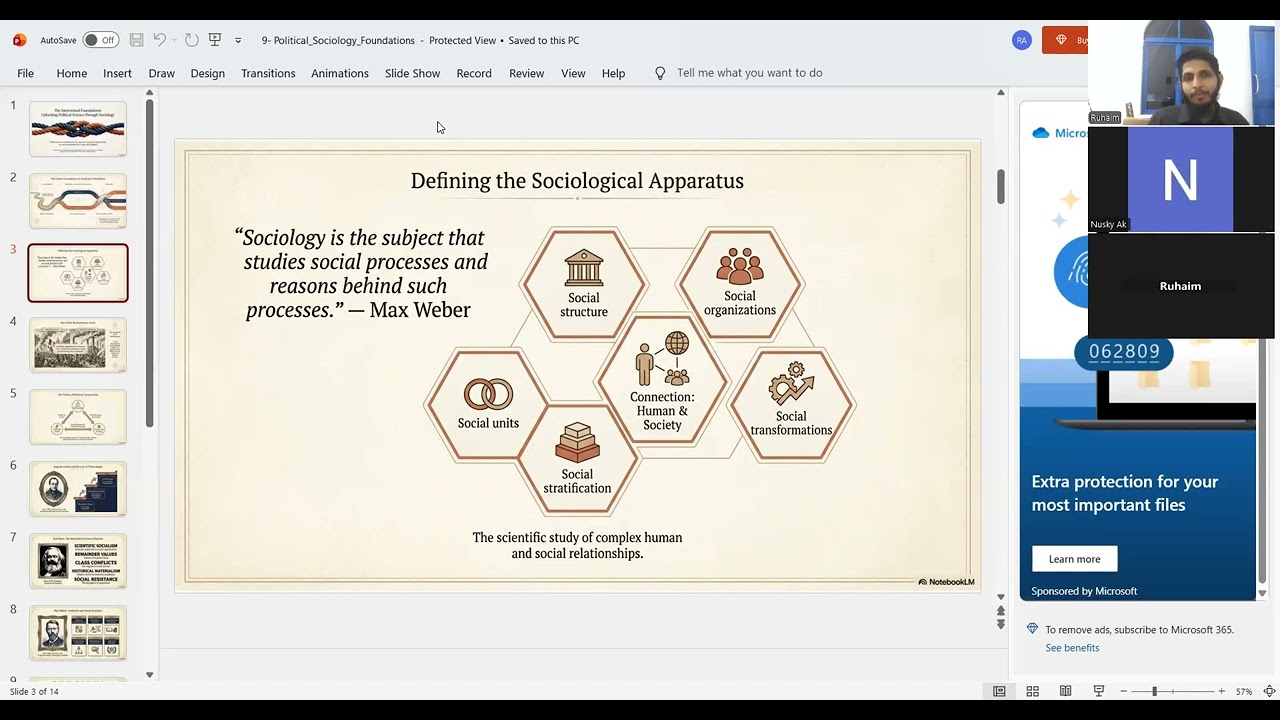Select slide 8 thumbnail
This screenshot has height=720, width=1280.
[x=78, y=632]
